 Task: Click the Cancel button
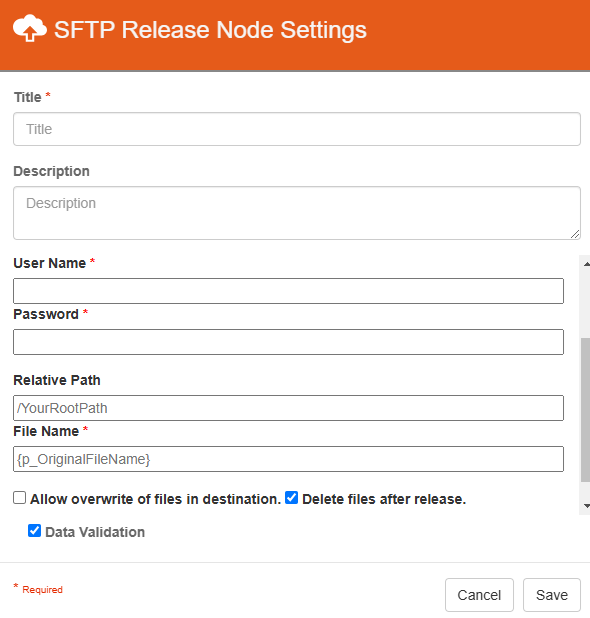pyautogui.click(x=479, y=595)
